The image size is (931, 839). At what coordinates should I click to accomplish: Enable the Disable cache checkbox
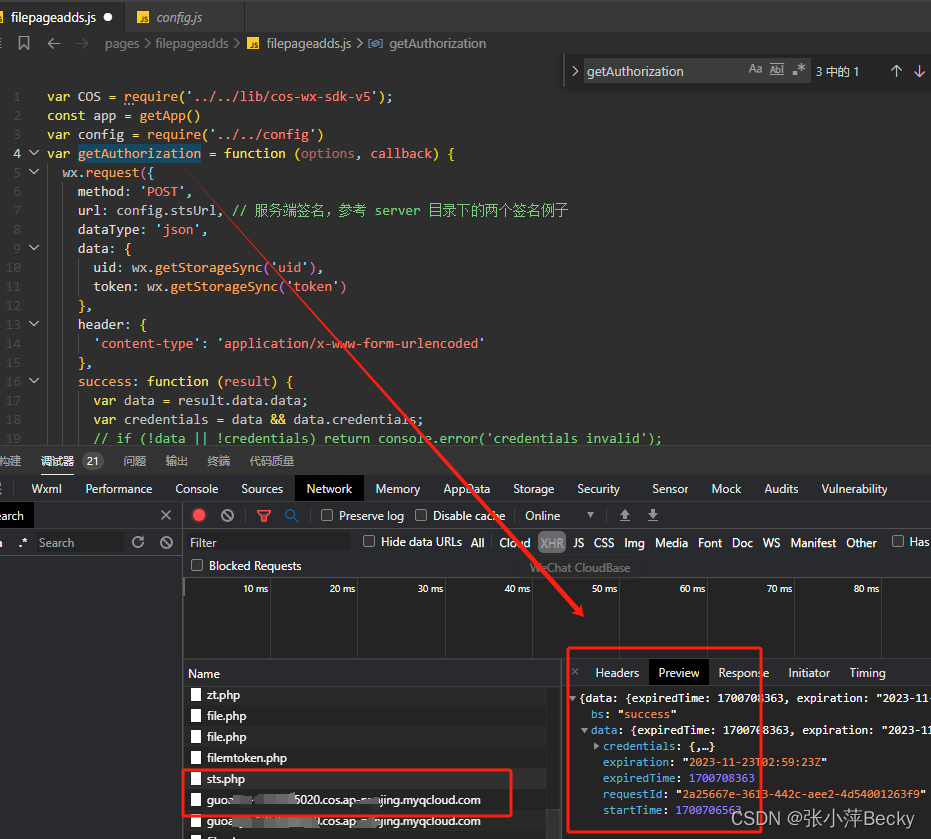tap(421, 515)
